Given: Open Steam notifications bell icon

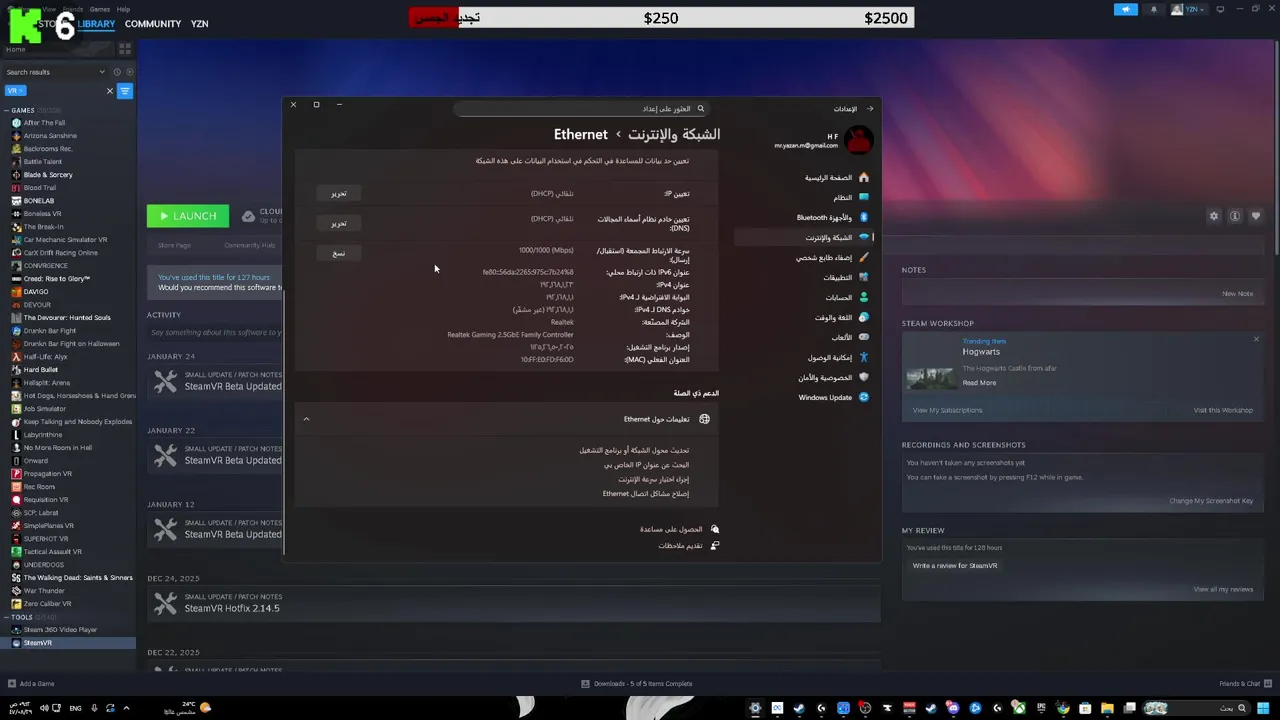Looking at the screenshot, I should click(x=1153, y=9).
